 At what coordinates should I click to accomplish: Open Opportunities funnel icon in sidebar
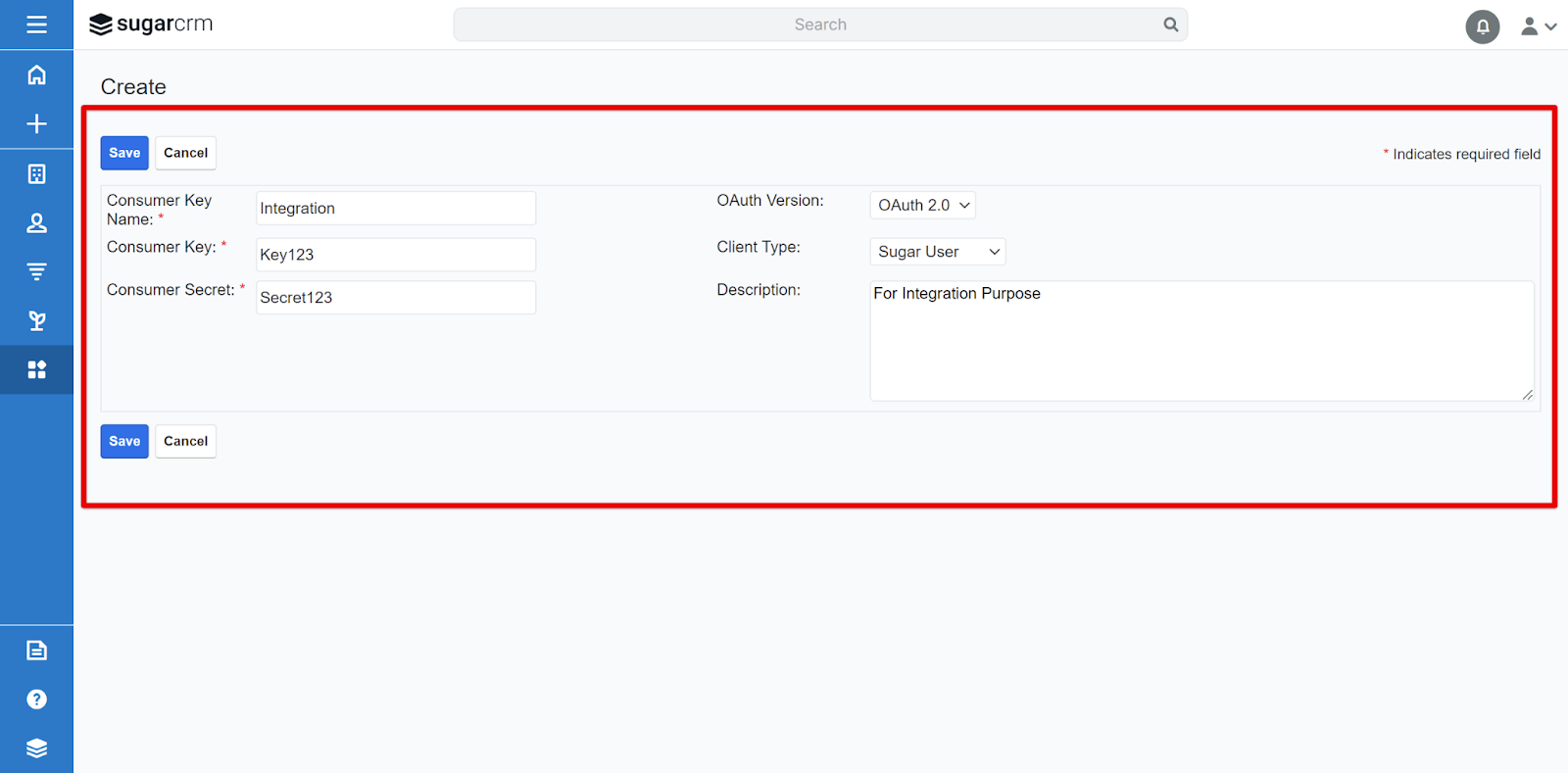click(x=36, y=271)
